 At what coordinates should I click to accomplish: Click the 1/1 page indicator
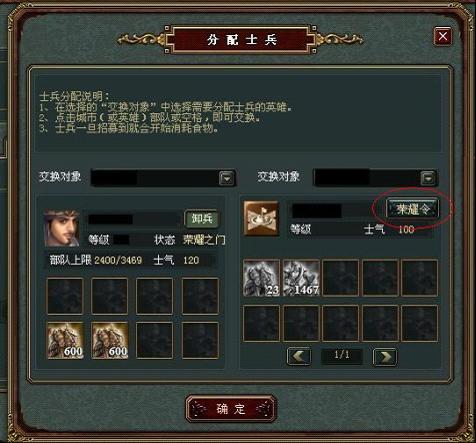(x=342, y=355)
